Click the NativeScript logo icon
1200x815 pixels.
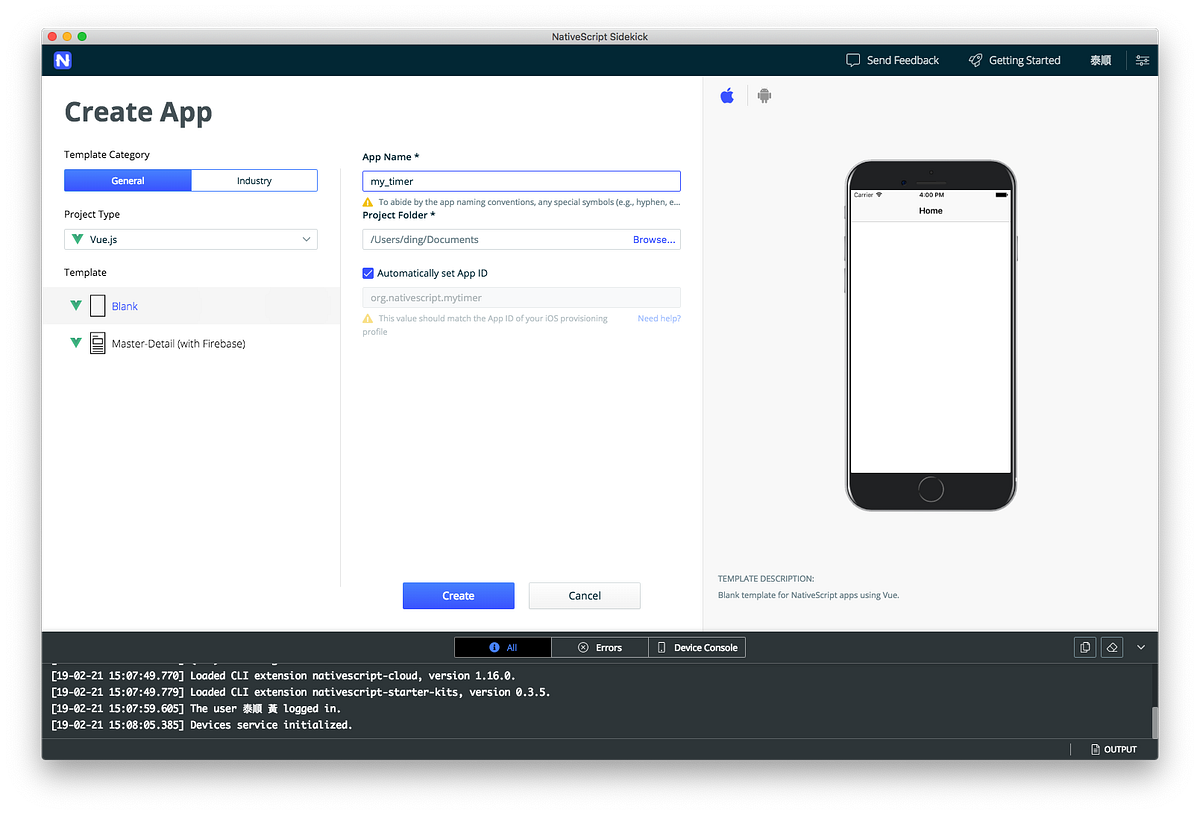point(63,60)
